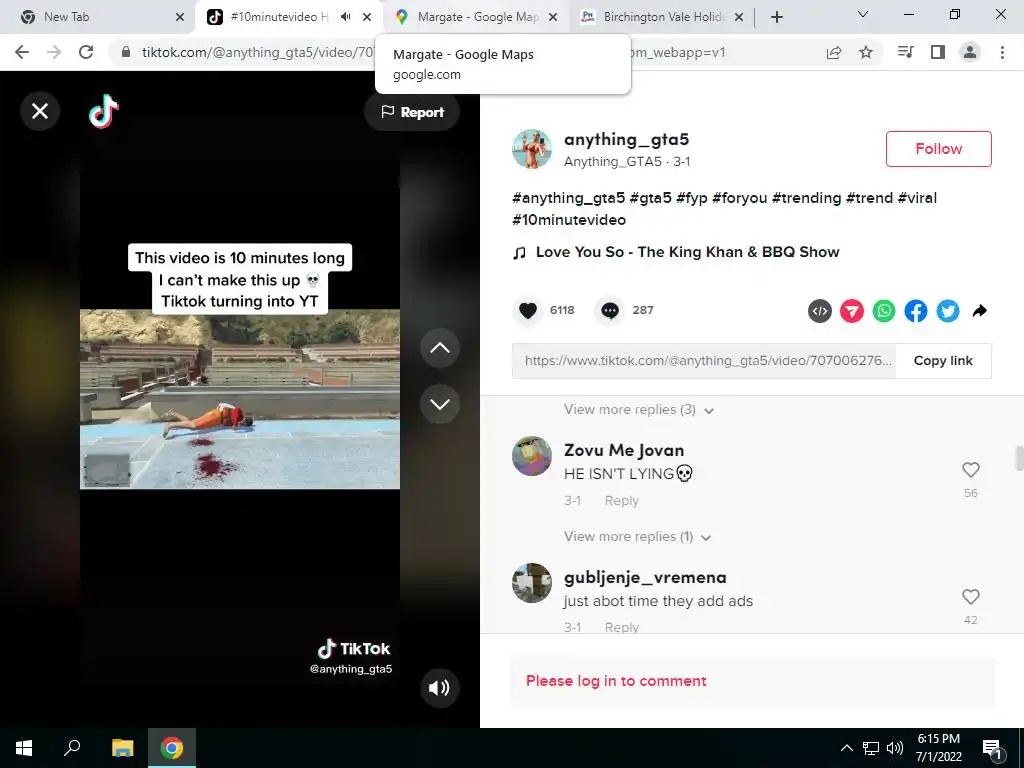The width and height of the screenshot is (1024, 768).
Task: Select the video URL field
Action: pyautogui.click(x=704, y=360)
